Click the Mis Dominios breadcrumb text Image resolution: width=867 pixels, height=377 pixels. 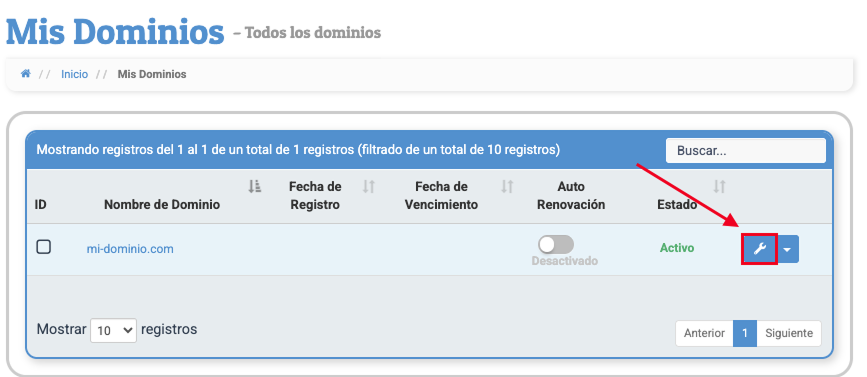coord(152,74)
